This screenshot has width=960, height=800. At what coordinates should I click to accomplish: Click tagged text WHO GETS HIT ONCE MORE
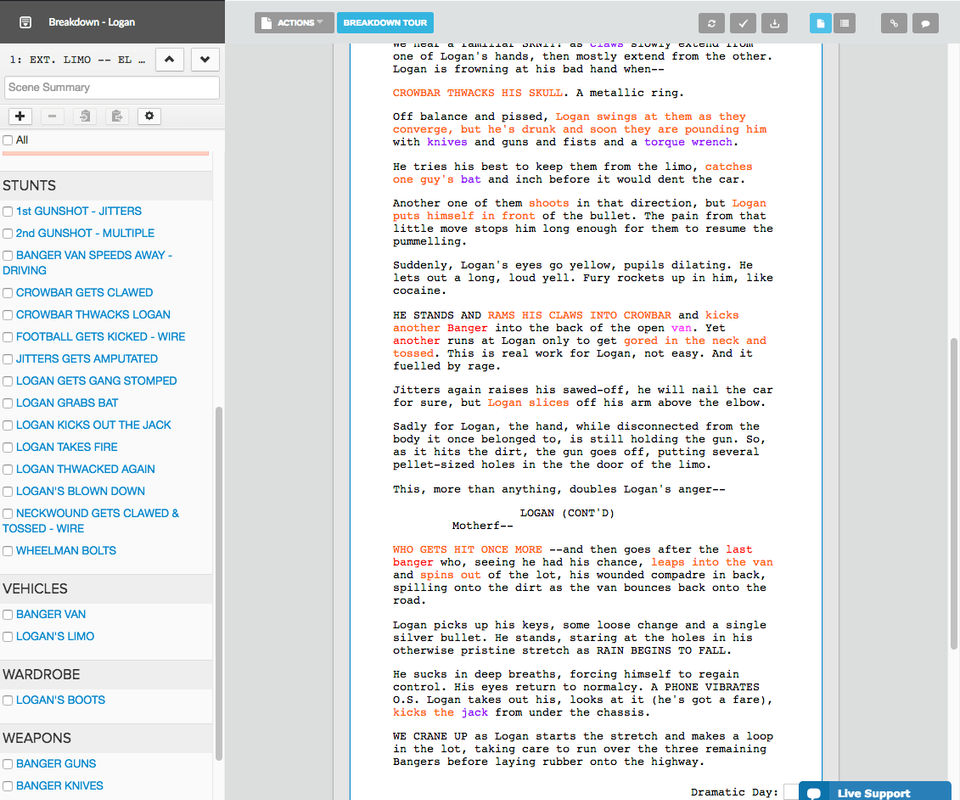coord(468,550)
